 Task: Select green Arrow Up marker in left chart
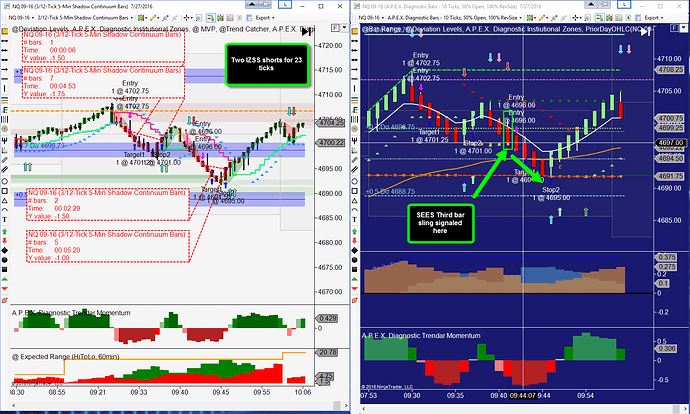point(5,233)
